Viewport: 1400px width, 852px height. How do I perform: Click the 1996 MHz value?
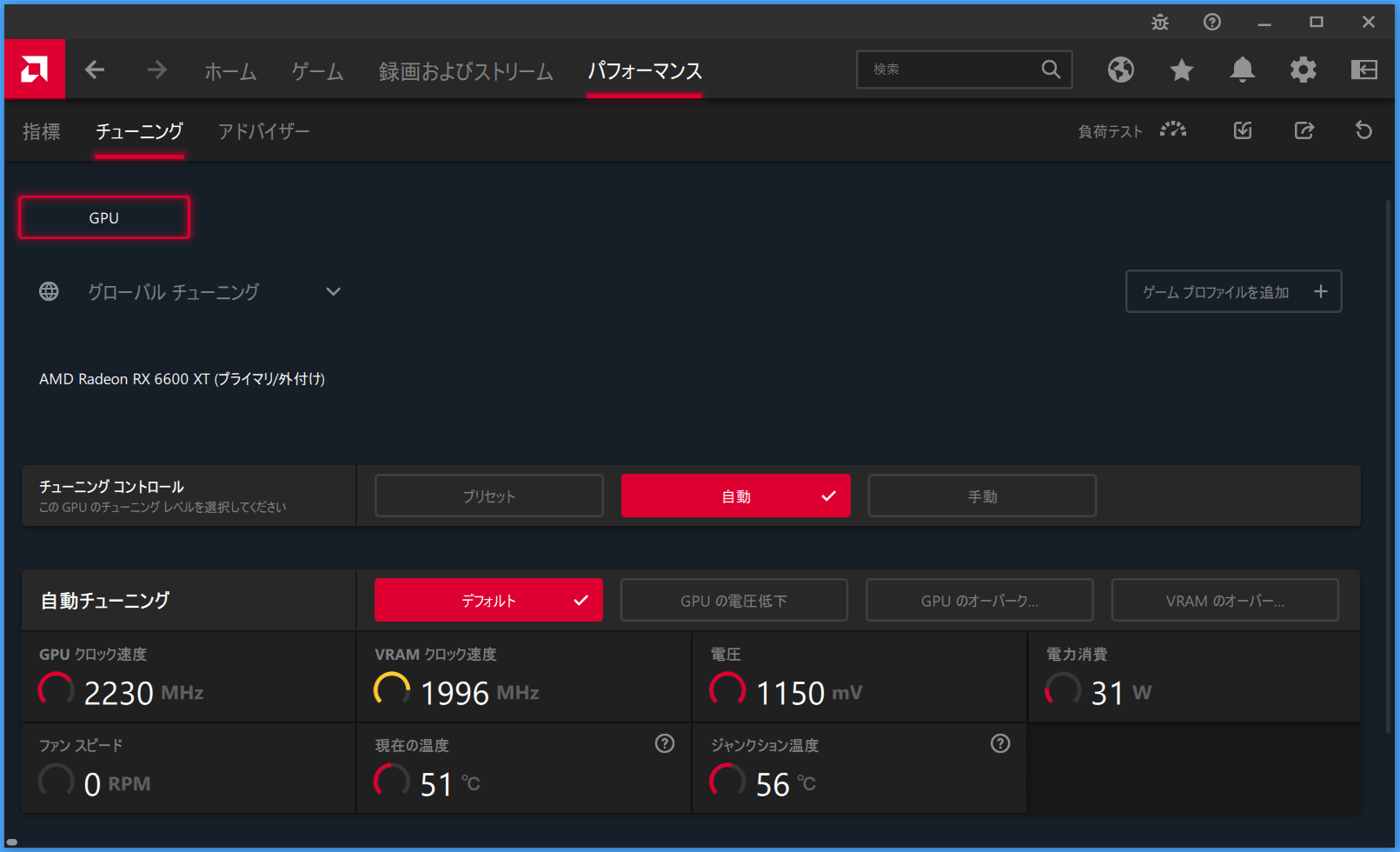pyautogui.click(x=480, y=693)
